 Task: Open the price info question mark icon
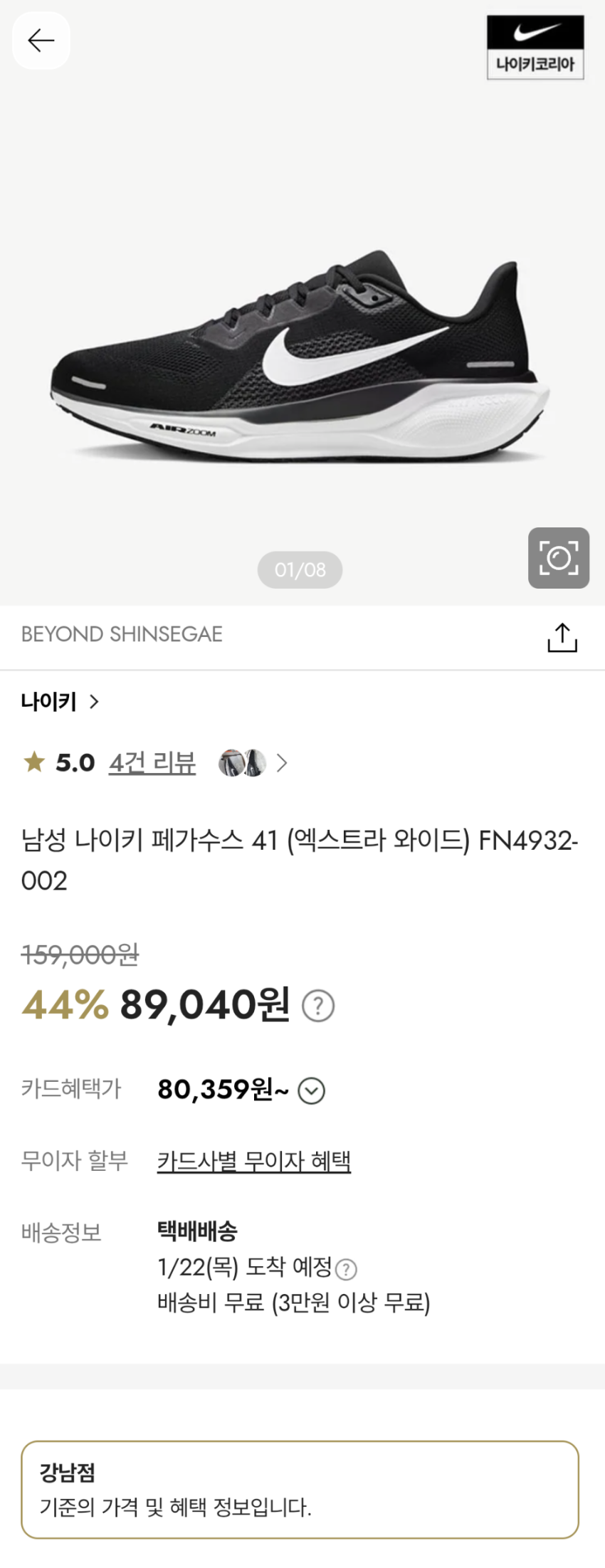(x=318, y=1006)
